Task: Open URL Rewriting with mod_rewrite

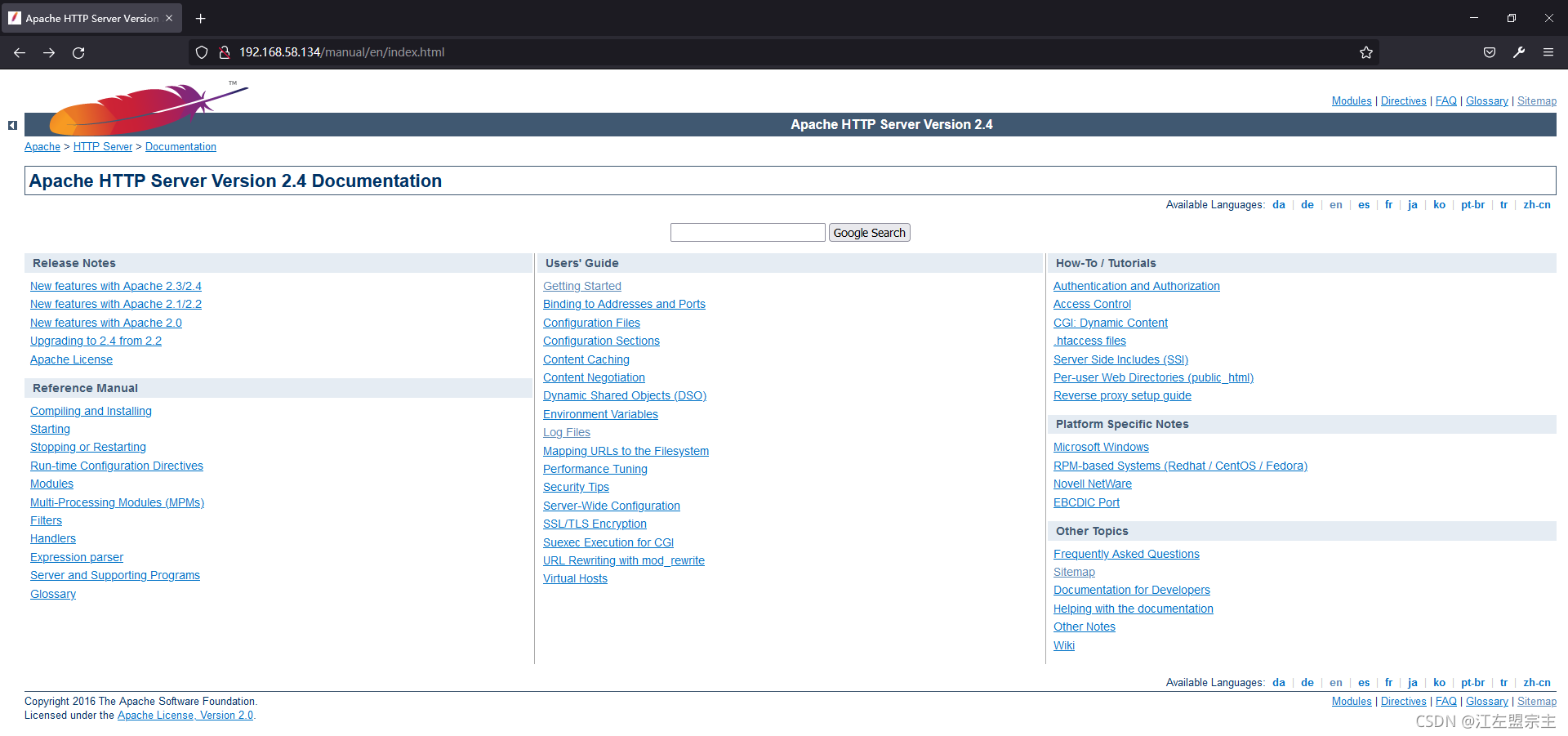Action: (x=624, y=560)
